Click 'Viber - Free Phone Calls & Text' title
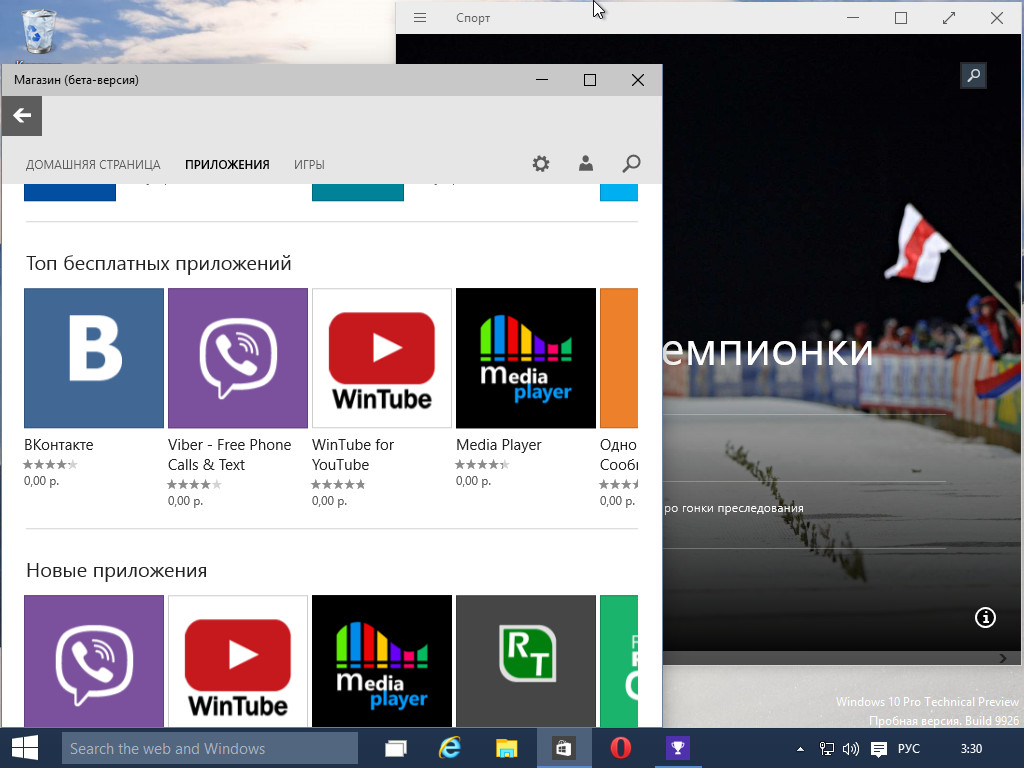The width and height of the screenshot is (1024, 768). pyautogui.click(x=229, y=455)
